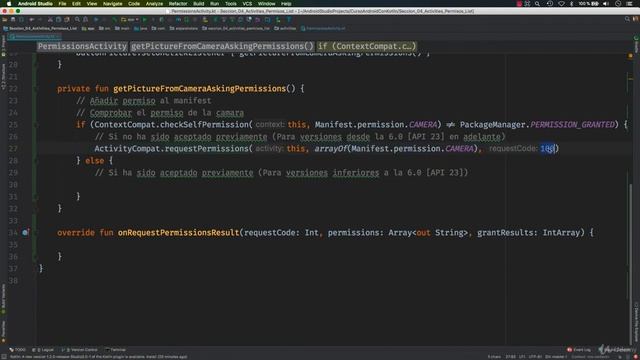640x360 pixels.
Task: Collapse onRequestPermissionsResult fold marker line 34
Action: point(35,233)
